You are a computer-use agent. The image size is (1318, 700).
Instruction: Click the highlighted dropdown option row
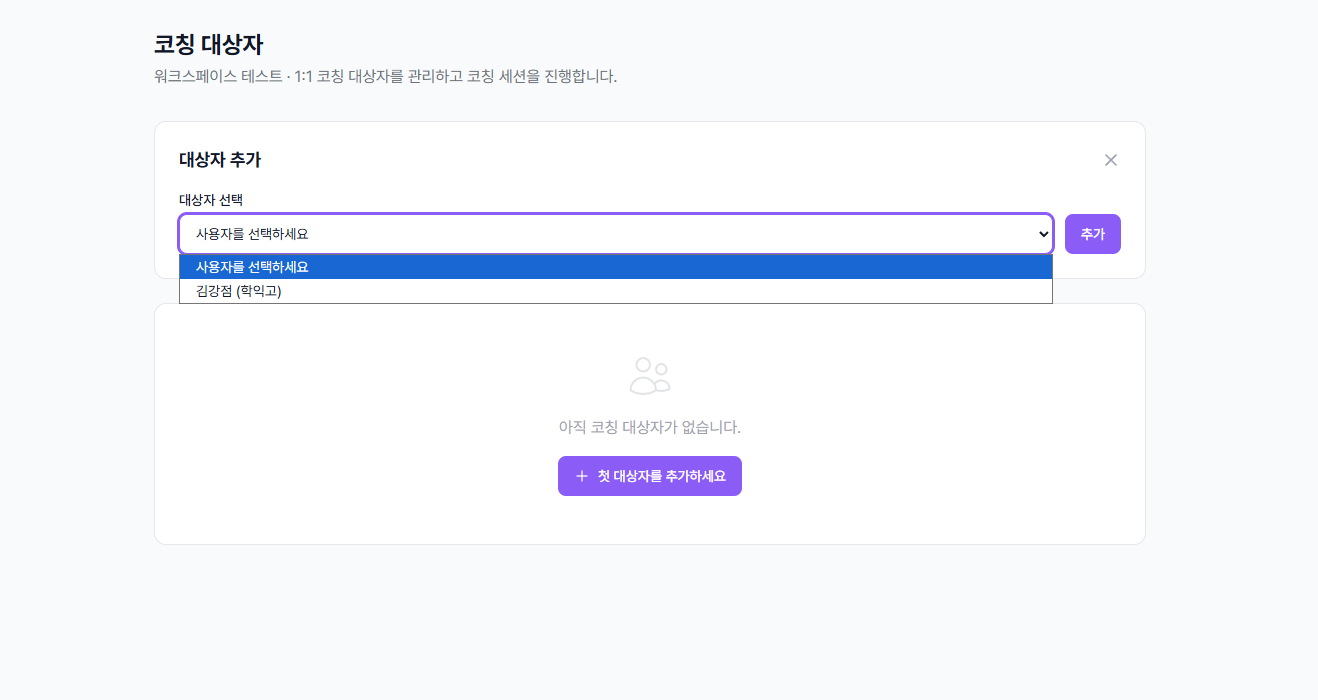click(615, 267)
